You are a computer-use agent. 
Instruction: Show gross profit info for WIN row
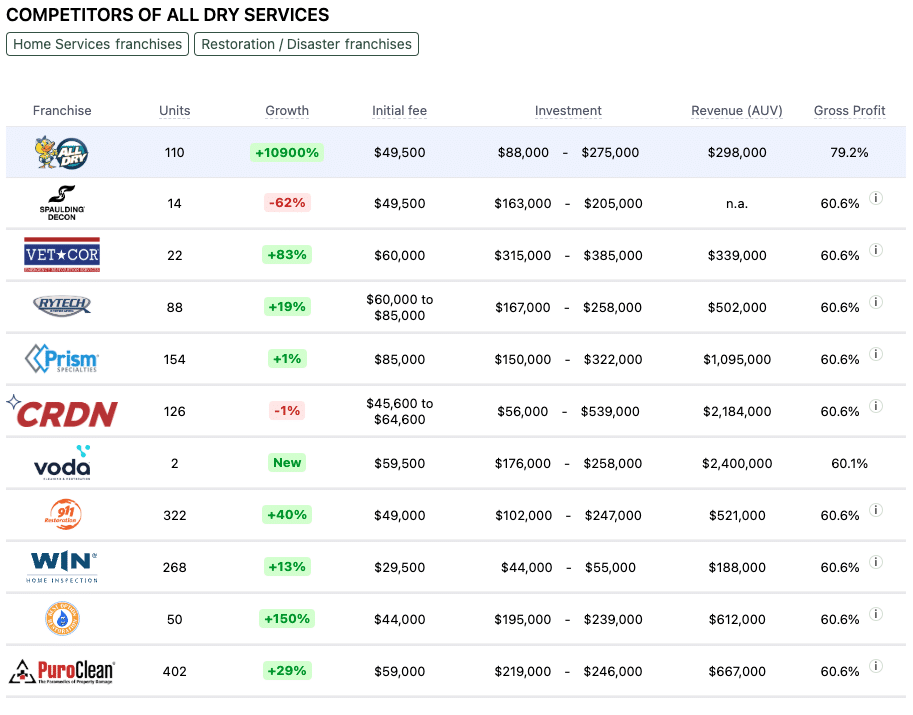876,562
